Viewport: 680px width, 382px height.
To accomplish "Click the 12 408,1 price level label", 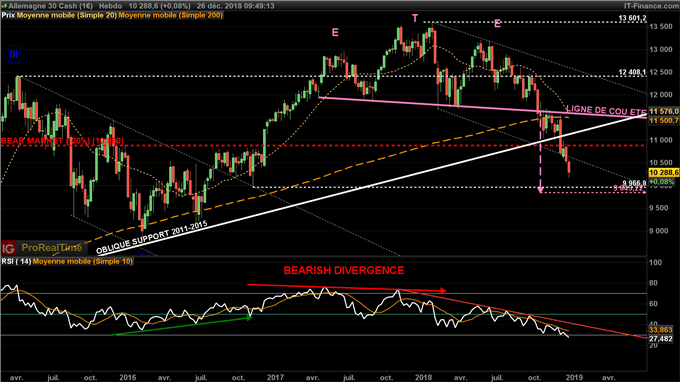I will coord(633,72).
